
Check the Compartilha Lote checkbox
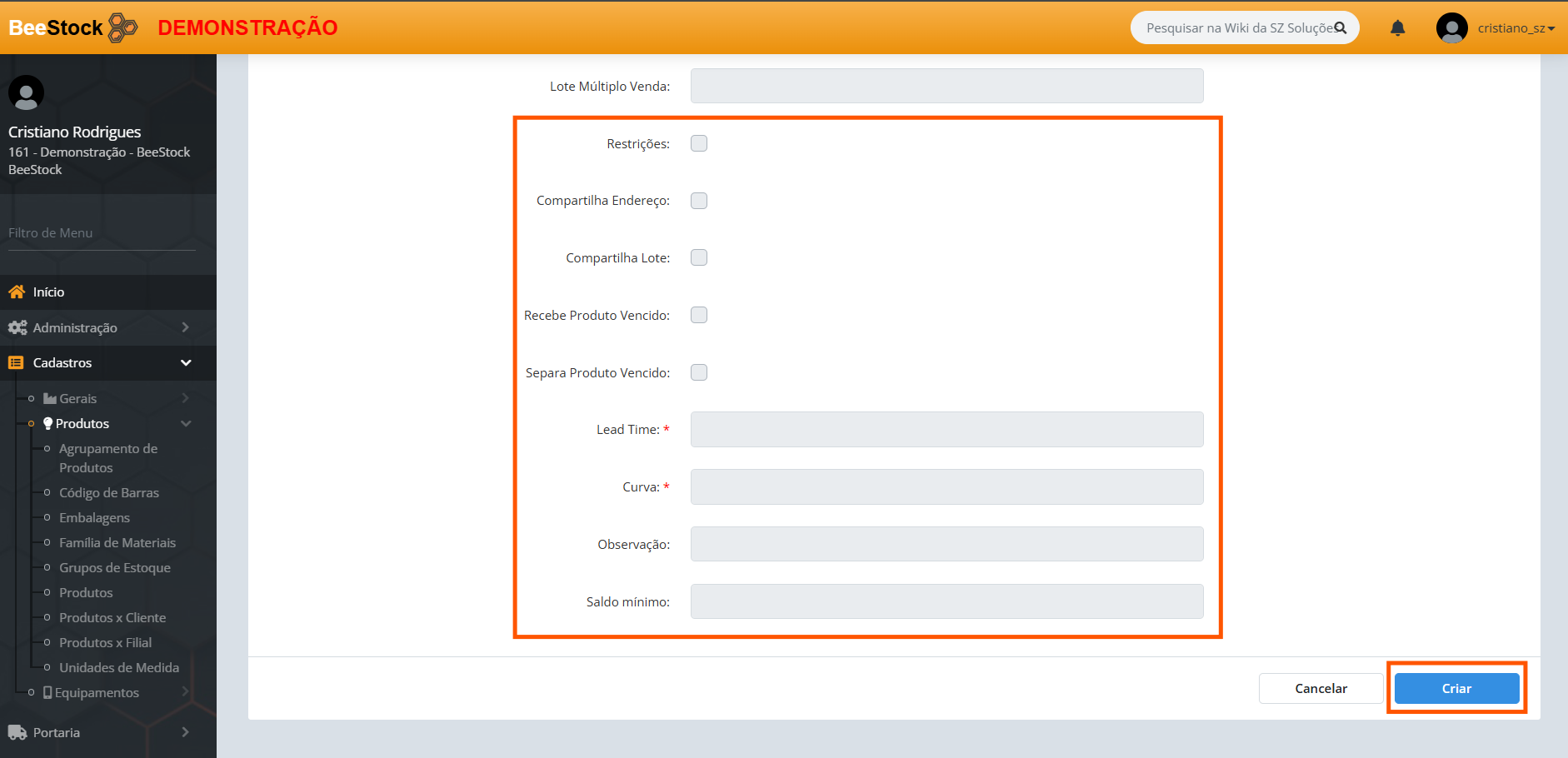click(699, 257)
